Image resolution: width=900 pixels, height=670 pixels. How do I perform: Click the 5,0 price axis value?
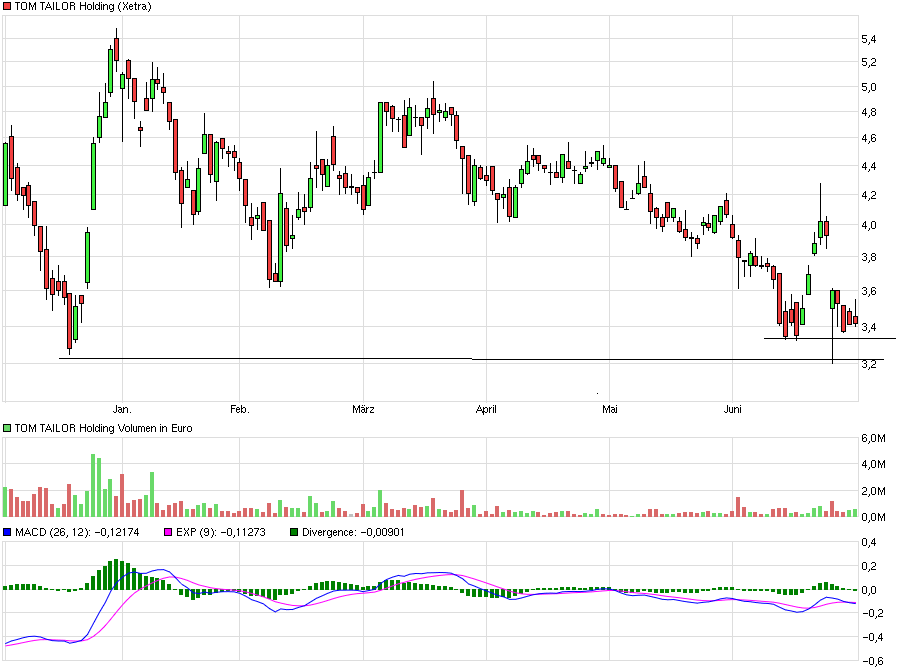tap(868, 87)
